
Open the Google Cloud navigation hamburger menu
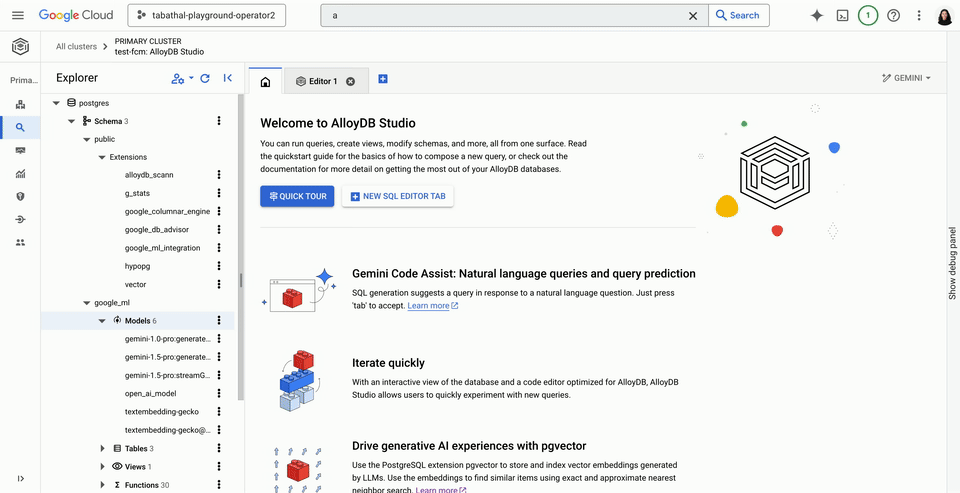(x=18, y=16)
